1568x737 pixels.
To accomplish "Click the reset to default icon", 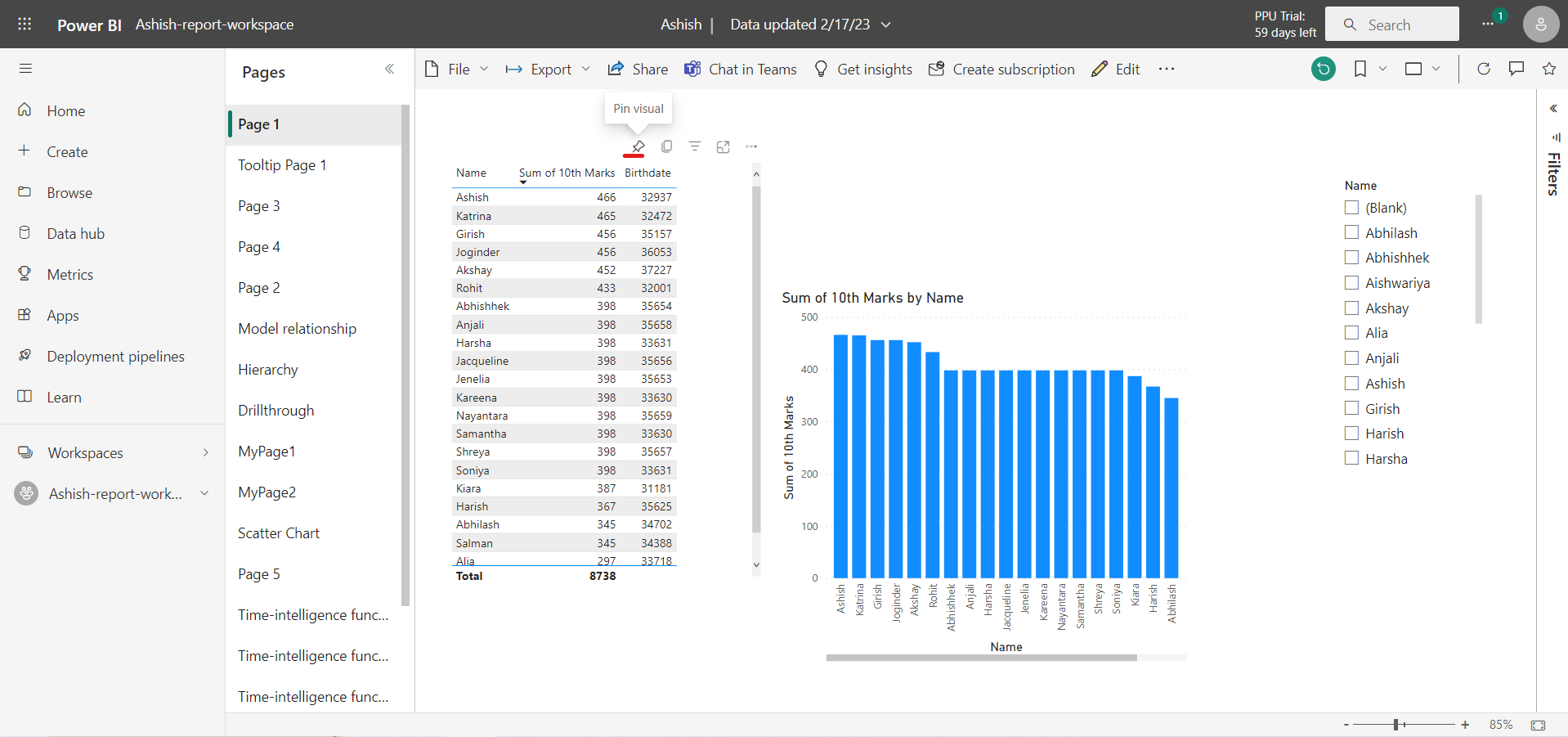I will (1323, 70).
